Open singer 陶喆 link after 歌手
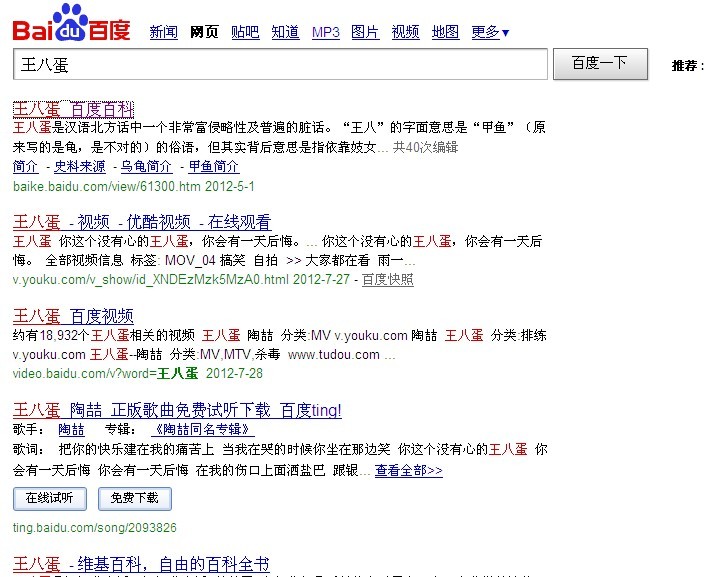 (71, 430)
